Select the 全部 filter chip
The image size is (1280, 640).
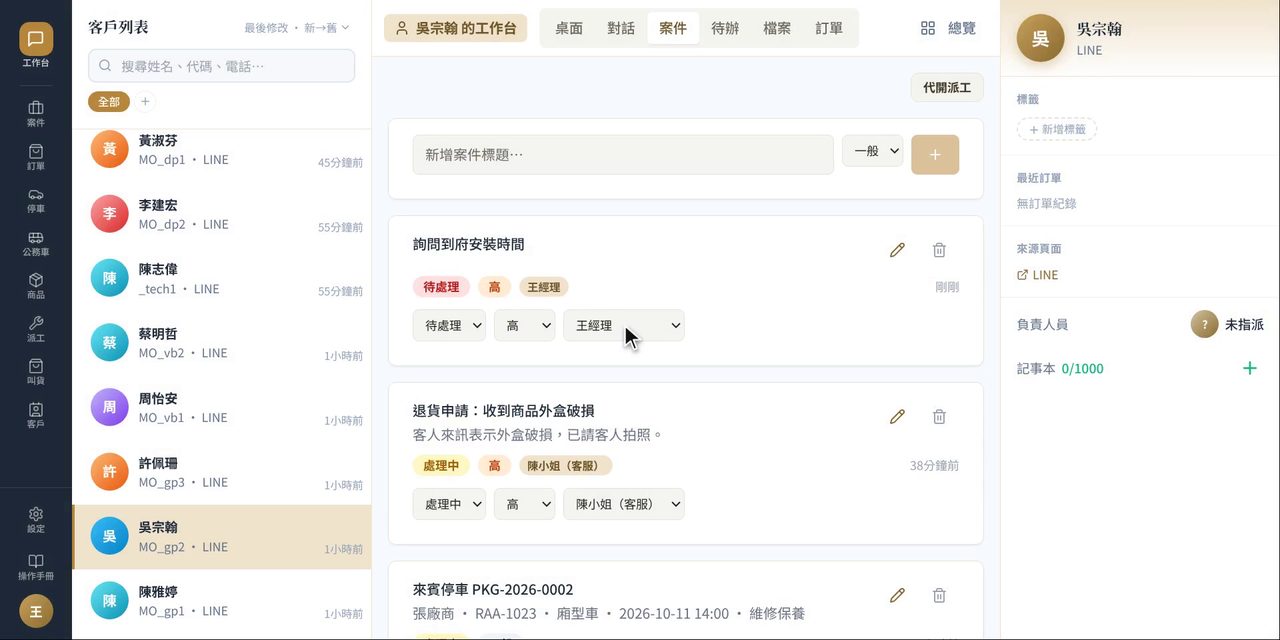pos(109,101)
